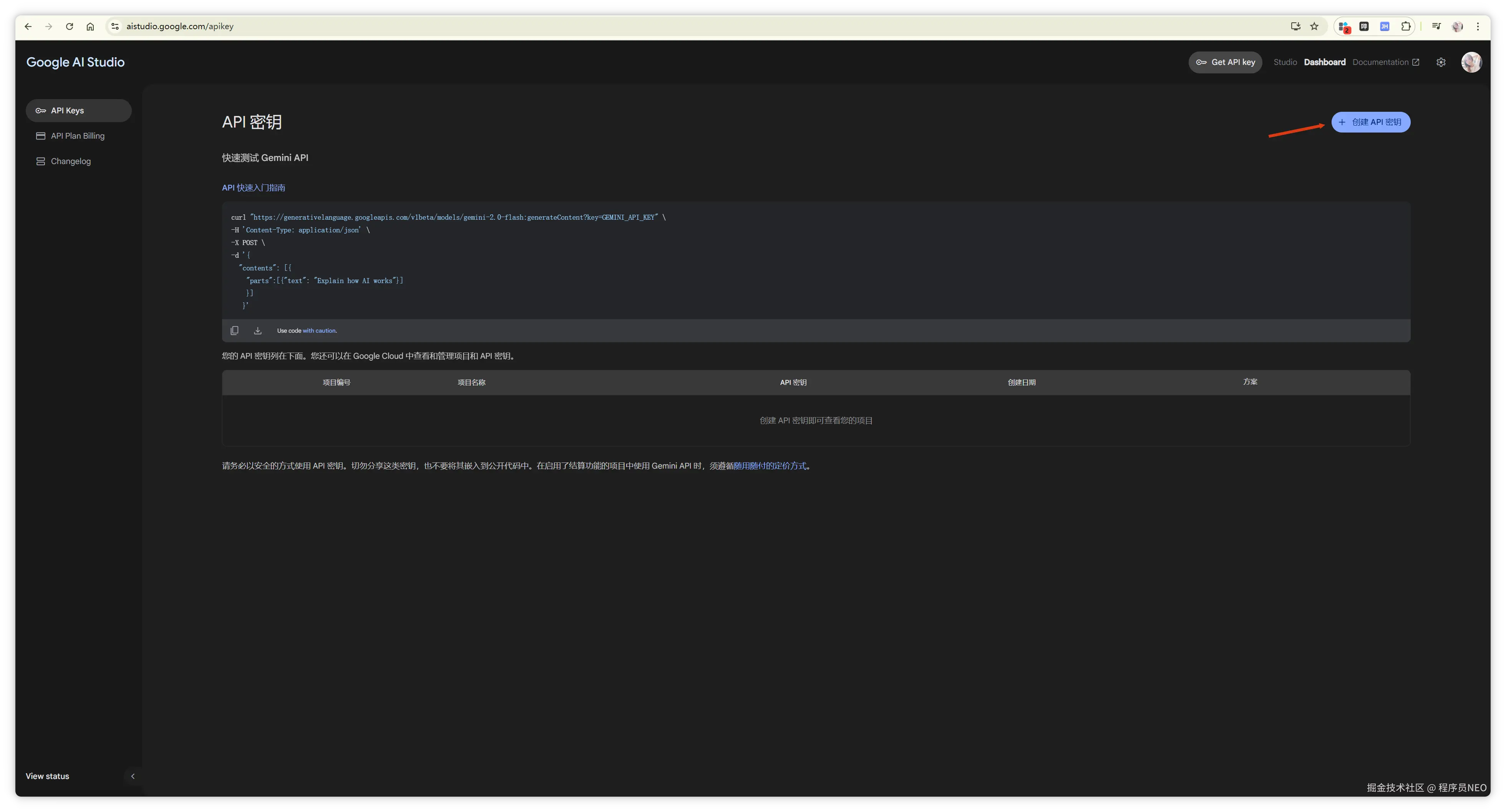The width and height of the screenshot is (1506, 812).
Task: Copy the curl code snippet
Action: 234,330
